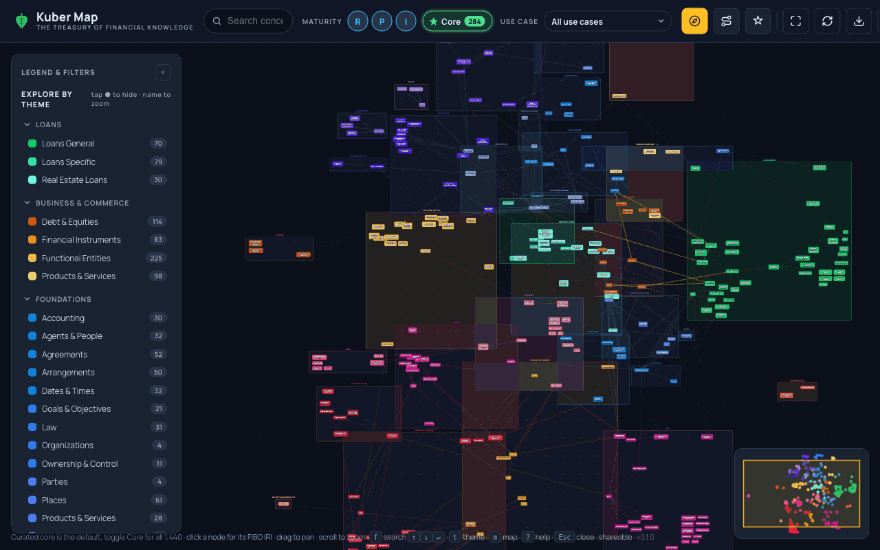
Task: Click the star favorites toolbar button
Action: pyautogui.click(x=758, y=21)
